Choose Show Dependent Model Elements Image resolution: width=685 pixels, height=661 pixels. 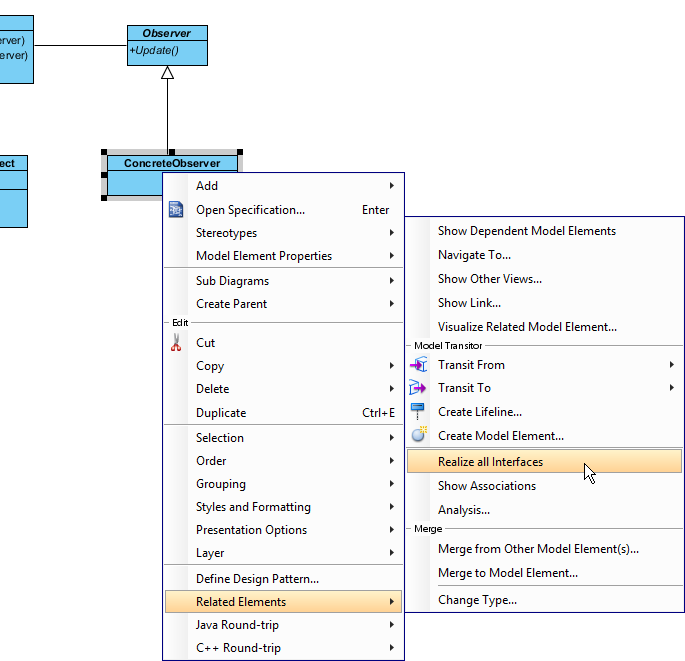[x=544, y=231]
